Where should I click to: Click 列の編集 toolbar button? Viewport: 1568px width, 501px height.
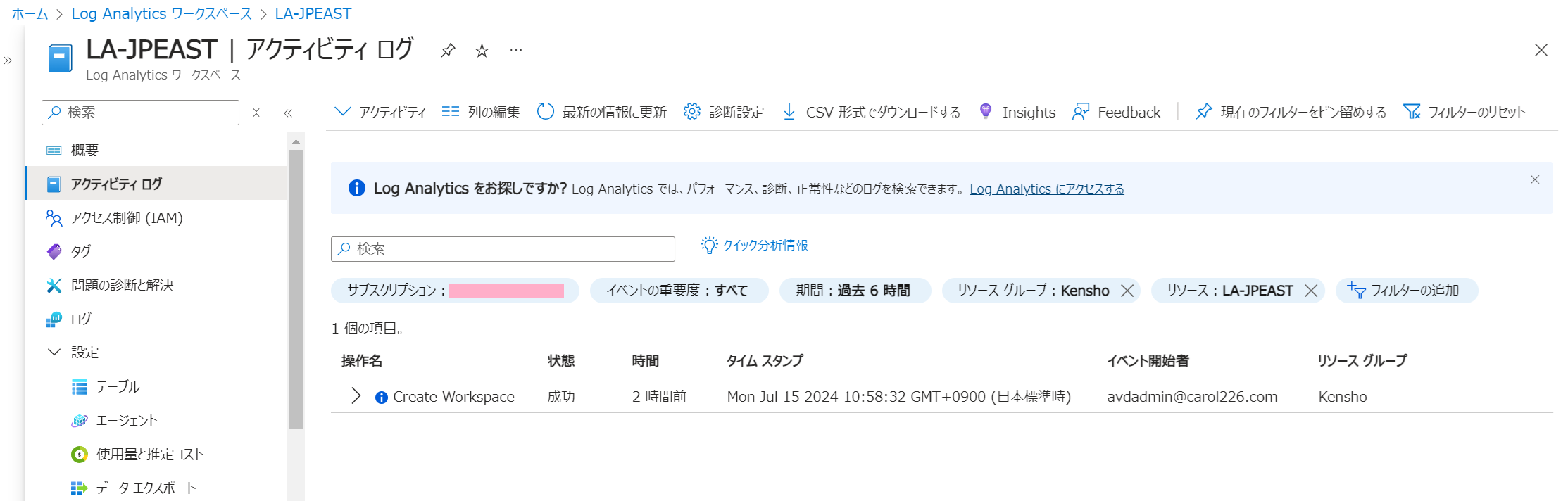click(x=481, y=112)
